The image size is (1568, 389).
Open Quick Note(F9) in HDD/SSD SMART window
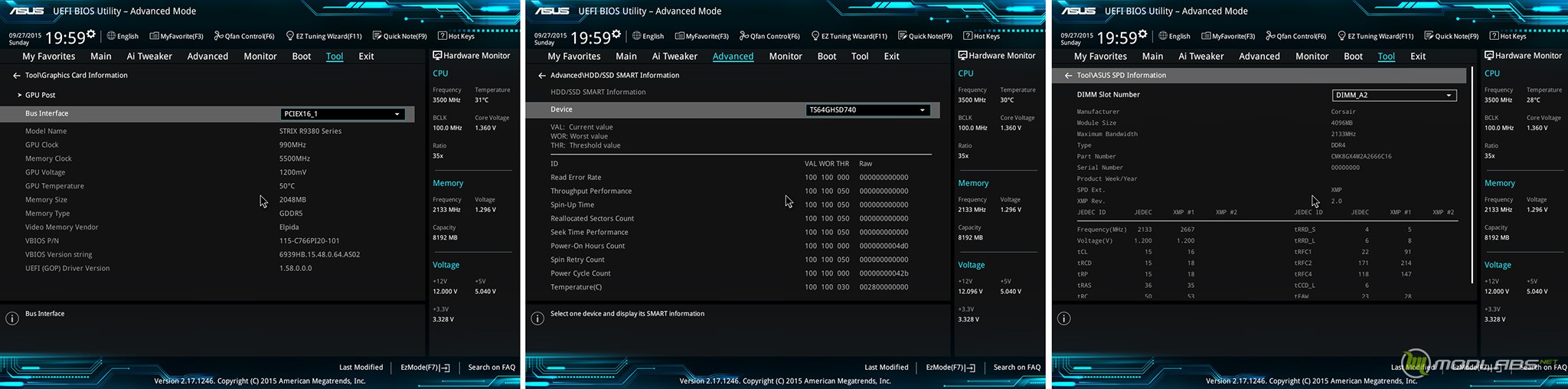925,36
